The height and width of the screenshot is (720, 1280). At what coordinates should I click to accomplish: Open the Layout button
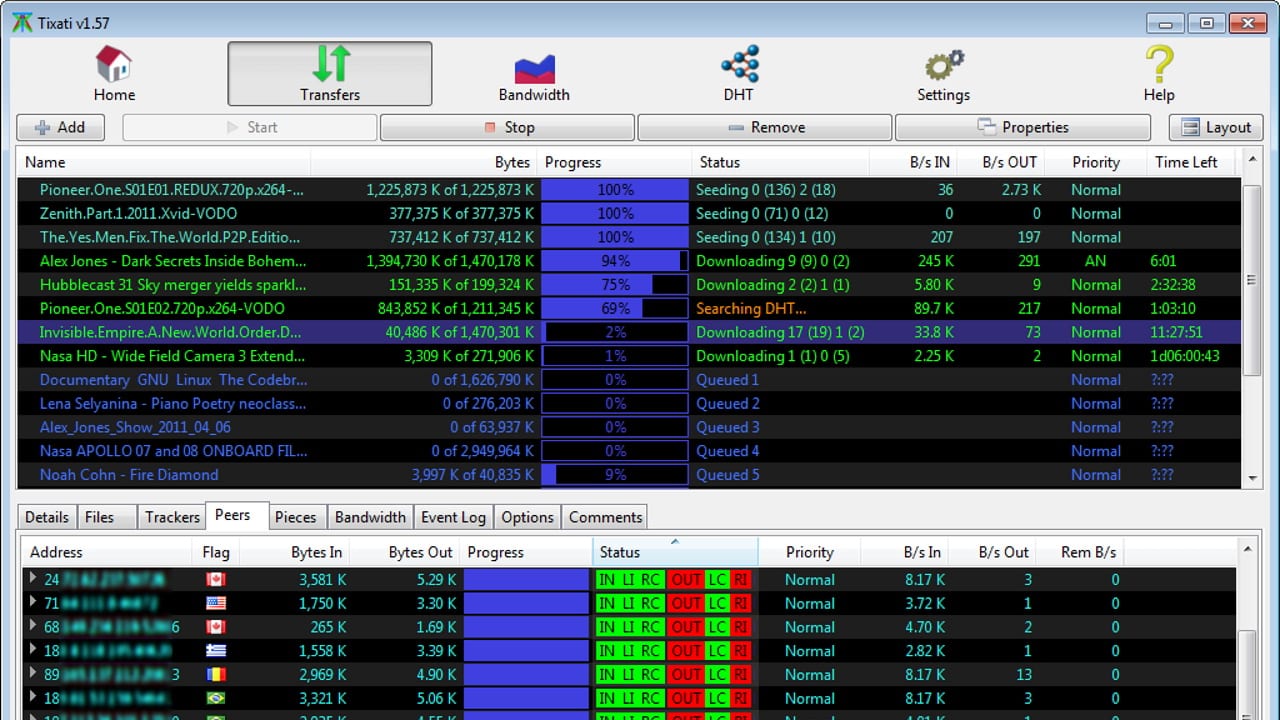click(x=1215, y=127)
